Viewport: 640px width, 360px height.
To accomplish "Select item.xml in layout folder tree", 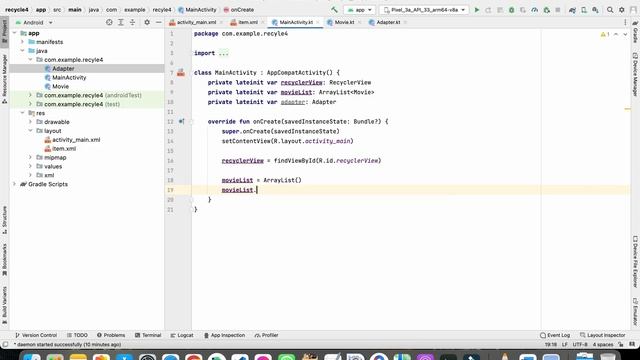I will click(x=64, y=149).
